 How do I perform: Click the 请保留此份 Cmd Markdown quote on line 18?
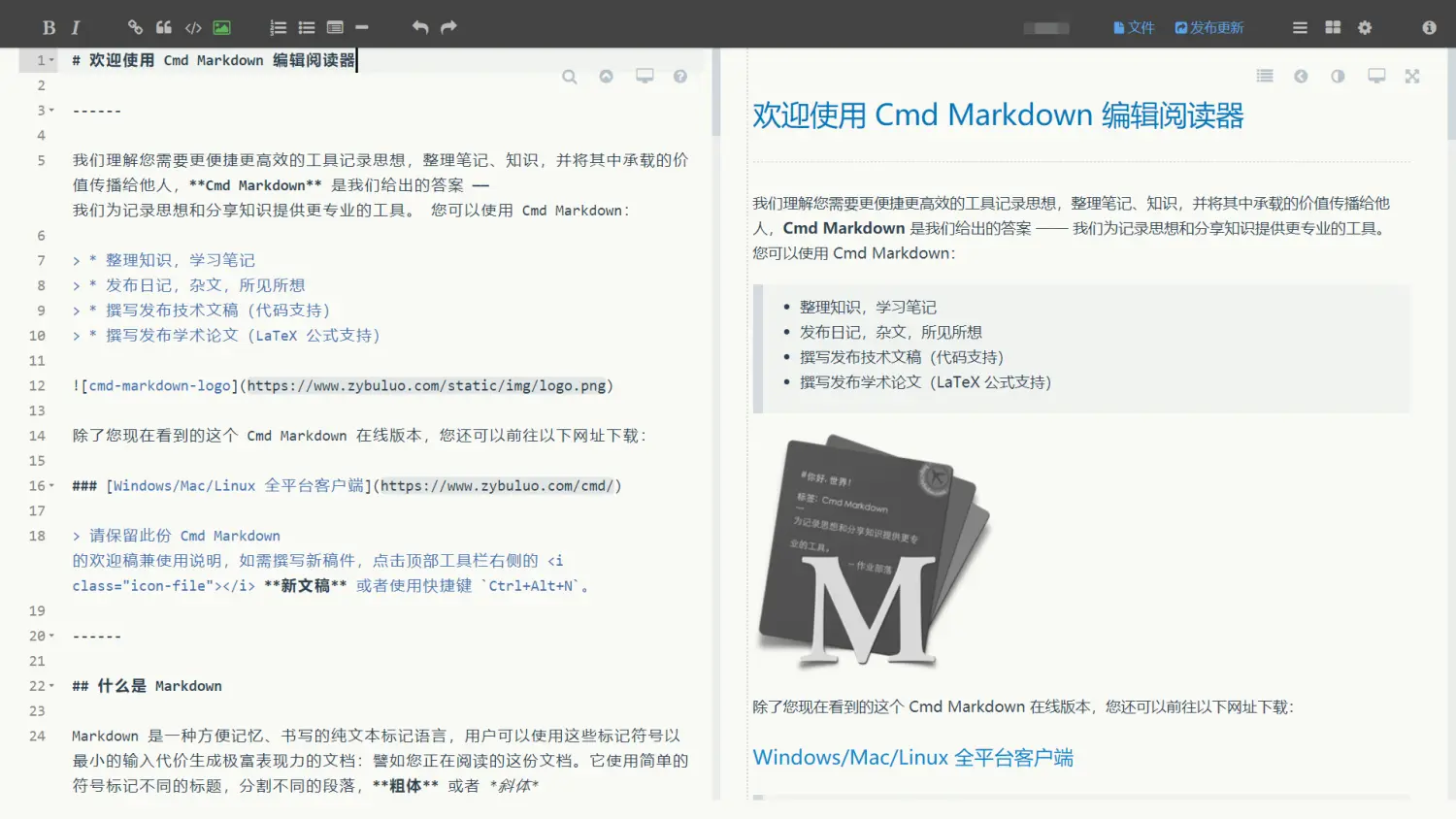point(184,536)
